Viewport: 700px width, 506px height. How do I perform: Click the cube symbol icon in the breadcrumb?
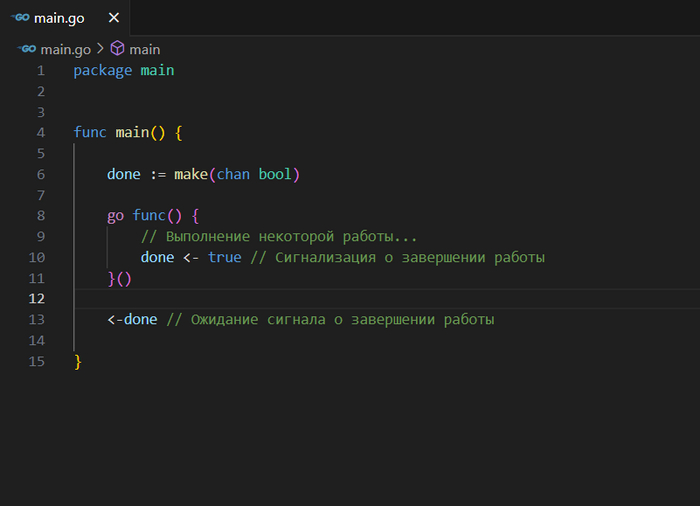coord(117,49)
